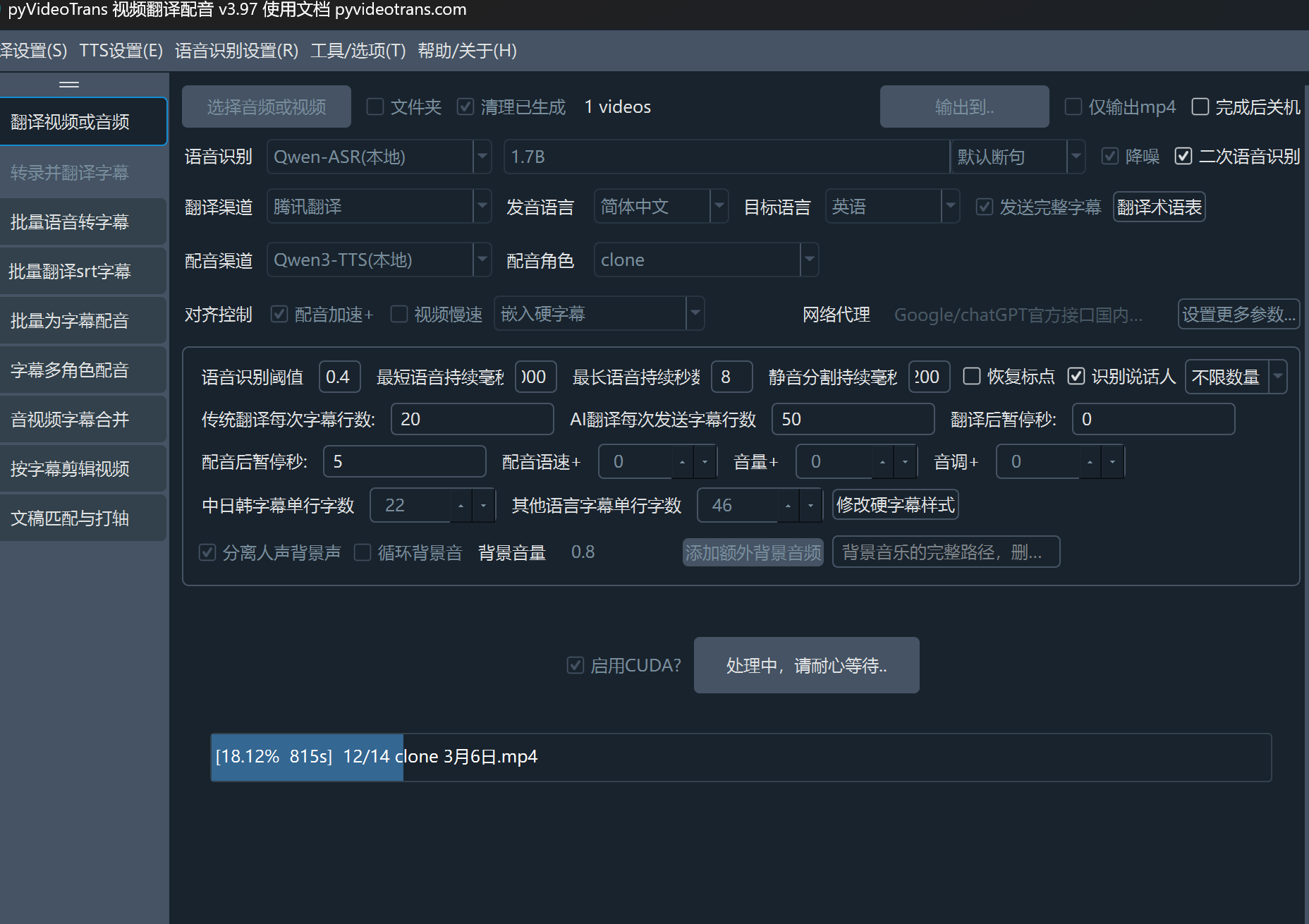The image size is (1309, 924).
Task: Click the 翻译术语表 button
Action: tap(1159, 206)
